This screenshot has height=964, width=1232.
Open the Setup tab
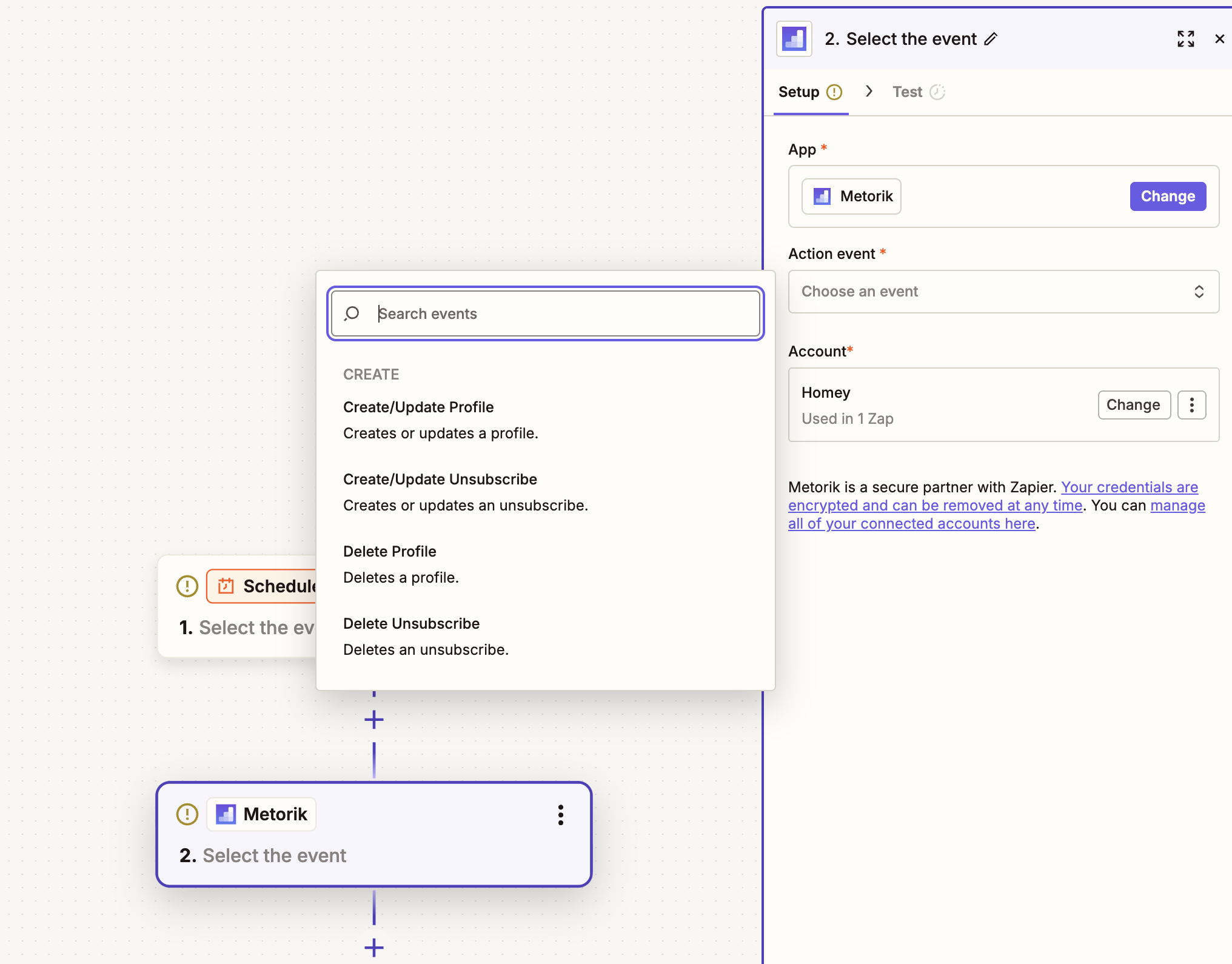(x=811, y=92)
